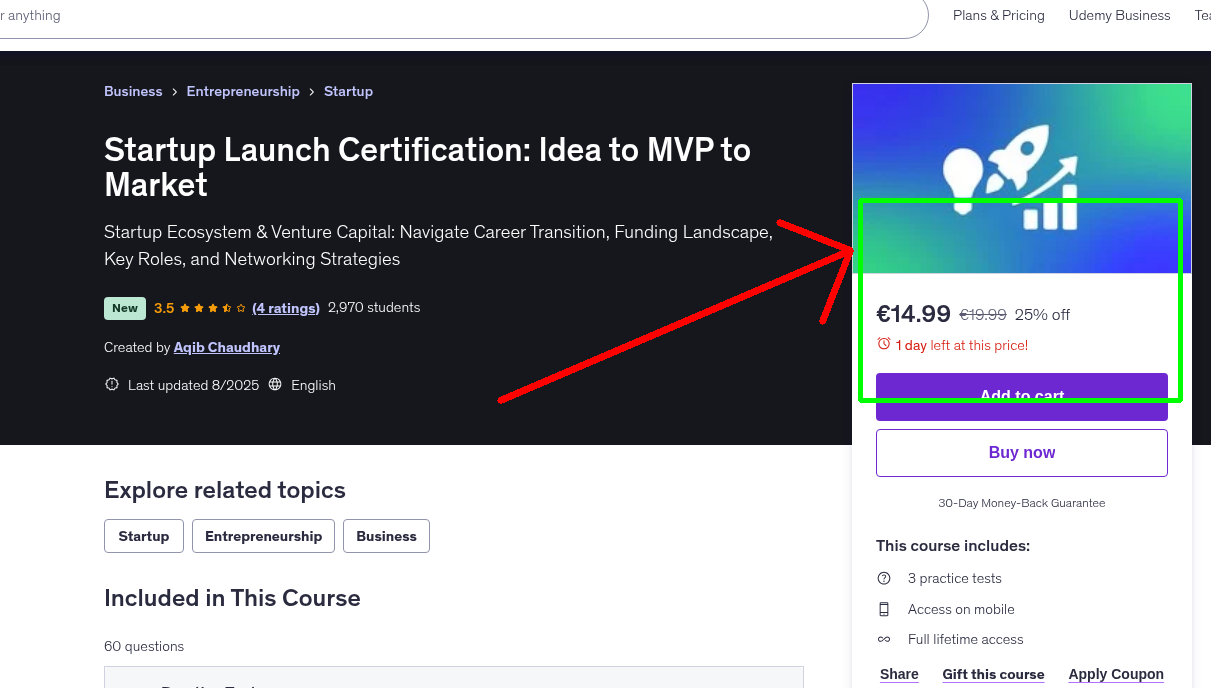Click the Buy now button
Screen dimensions: 1211x688
tap(1021, 452)
